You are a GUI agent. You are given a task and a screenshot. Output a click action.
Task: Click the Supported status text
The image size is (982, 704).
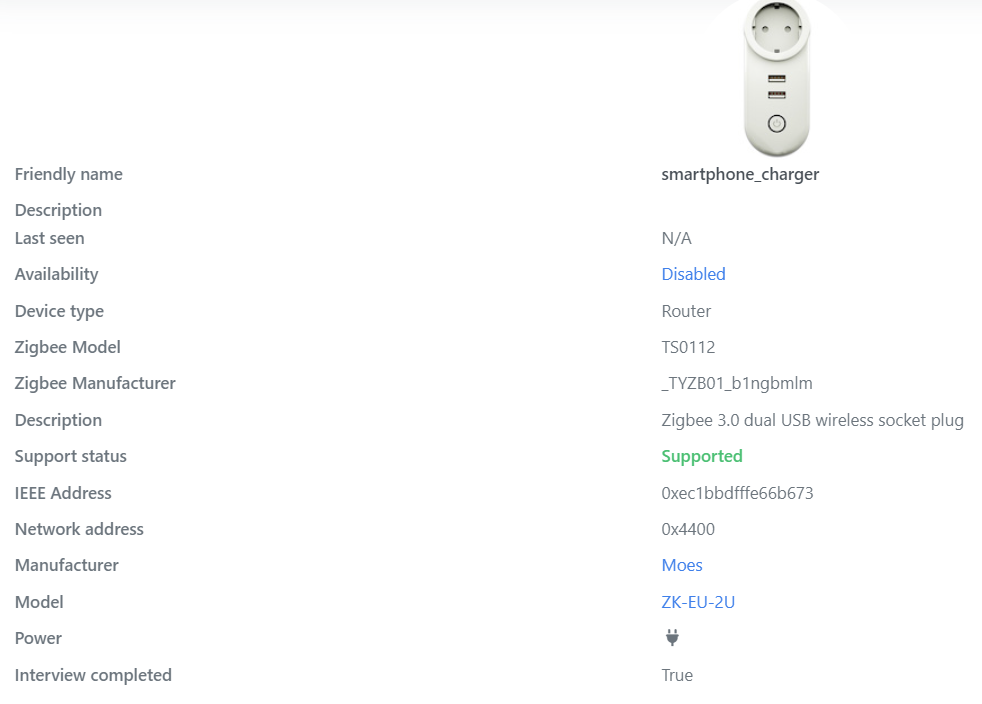click(x=702, y=456)
